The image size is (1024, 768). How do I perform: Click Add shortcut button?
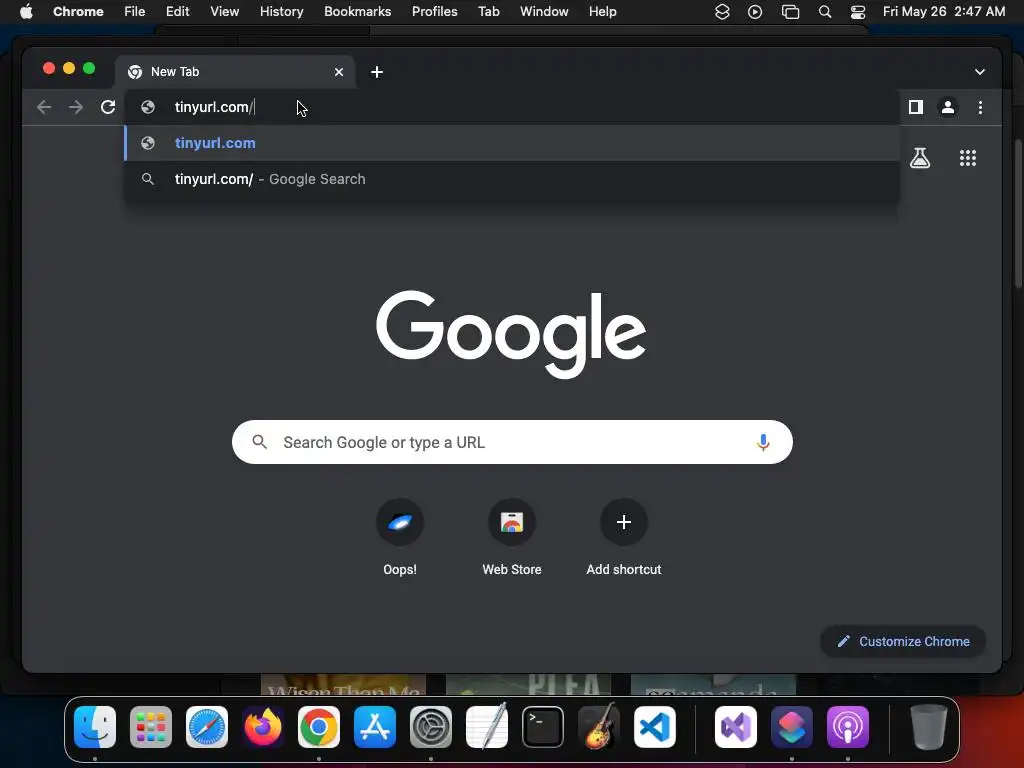point(623,537)
